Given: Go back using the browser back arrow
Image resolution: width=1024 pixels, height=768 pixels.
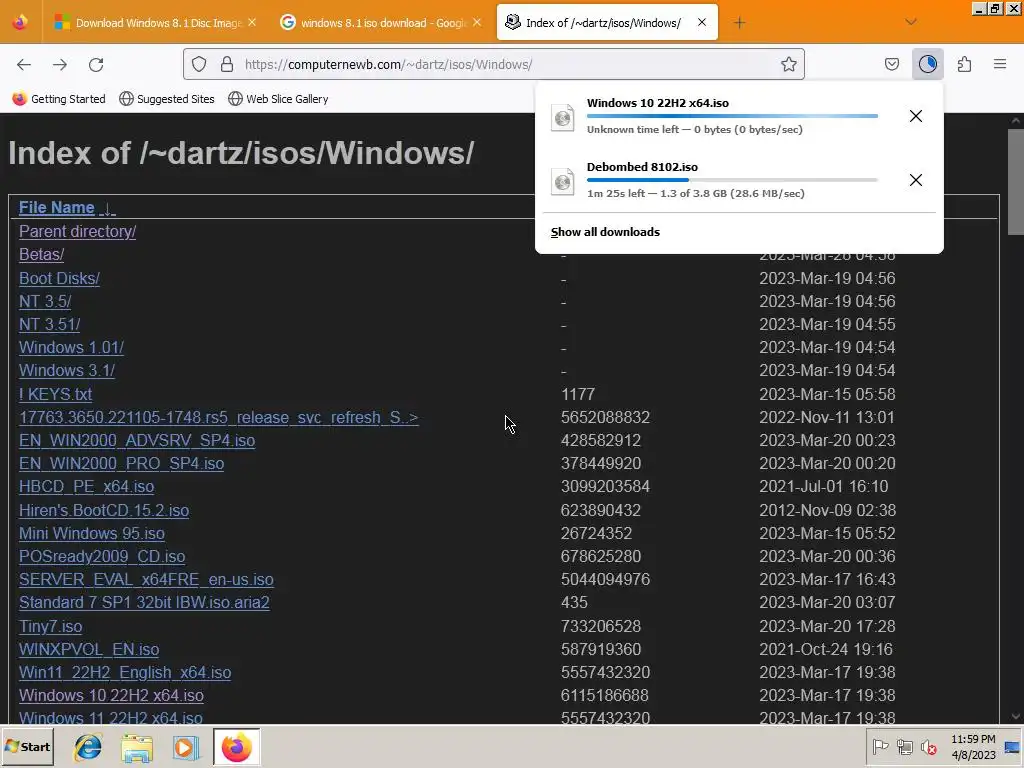Looking at the screenshot, I should (x=24, y=64).
